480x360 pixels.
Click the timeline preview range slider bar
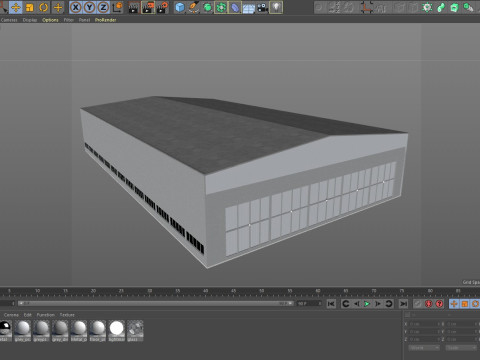[x=156, y=303]
